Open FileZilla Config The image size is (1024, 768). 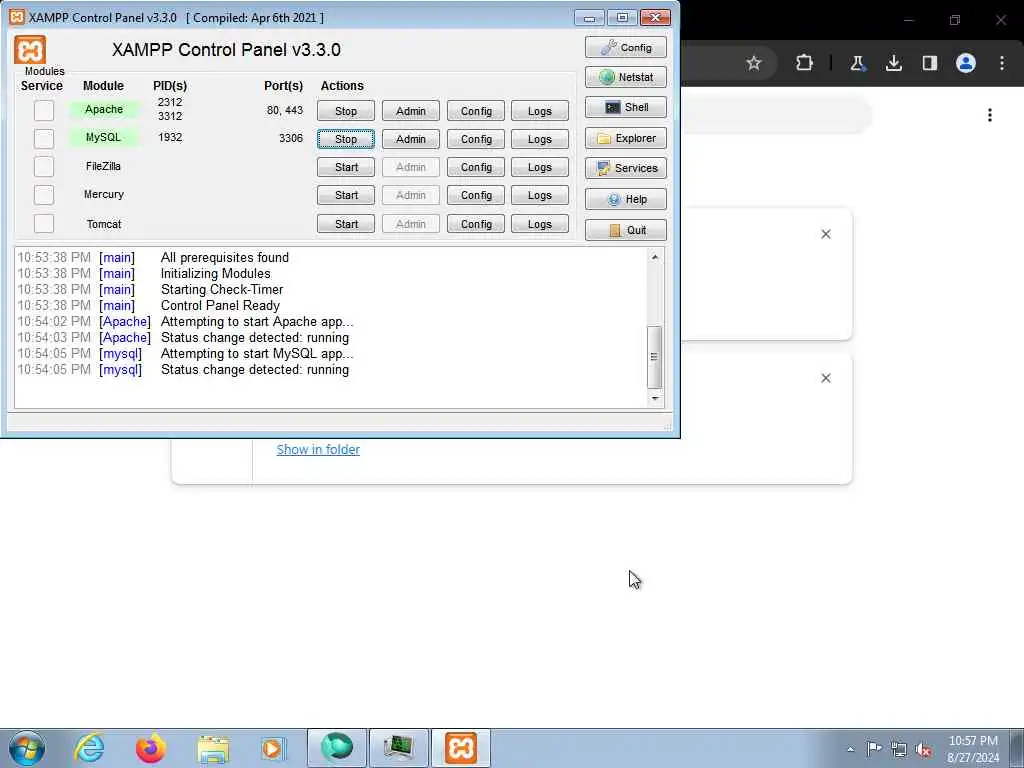click(476, 167)
